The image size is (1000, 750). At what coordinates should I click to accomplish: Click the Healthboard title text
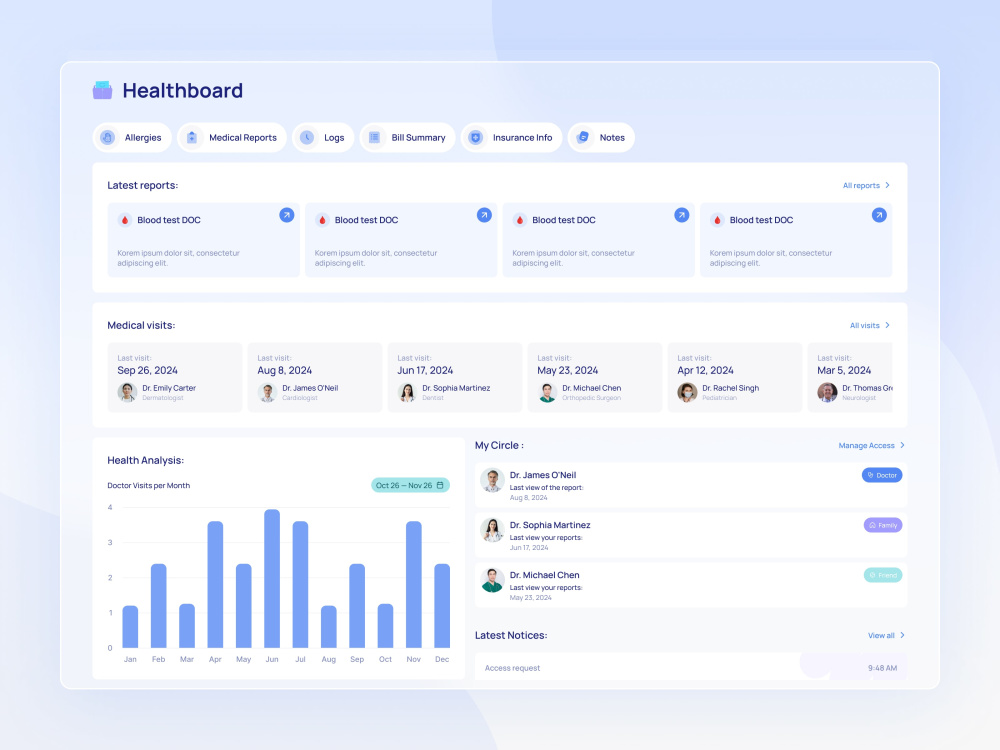(x=182, y=91)
